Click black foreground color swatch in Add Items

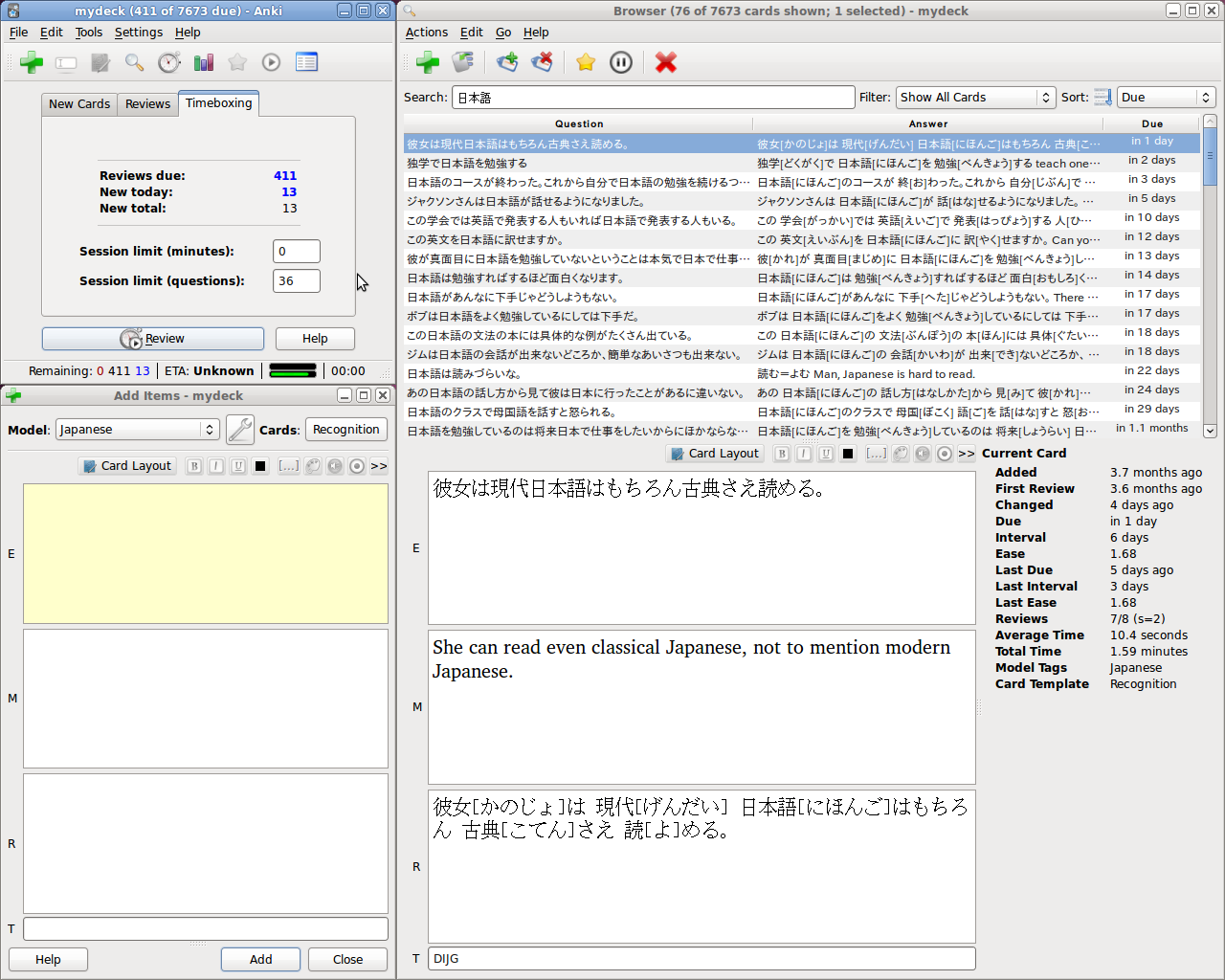260,466
